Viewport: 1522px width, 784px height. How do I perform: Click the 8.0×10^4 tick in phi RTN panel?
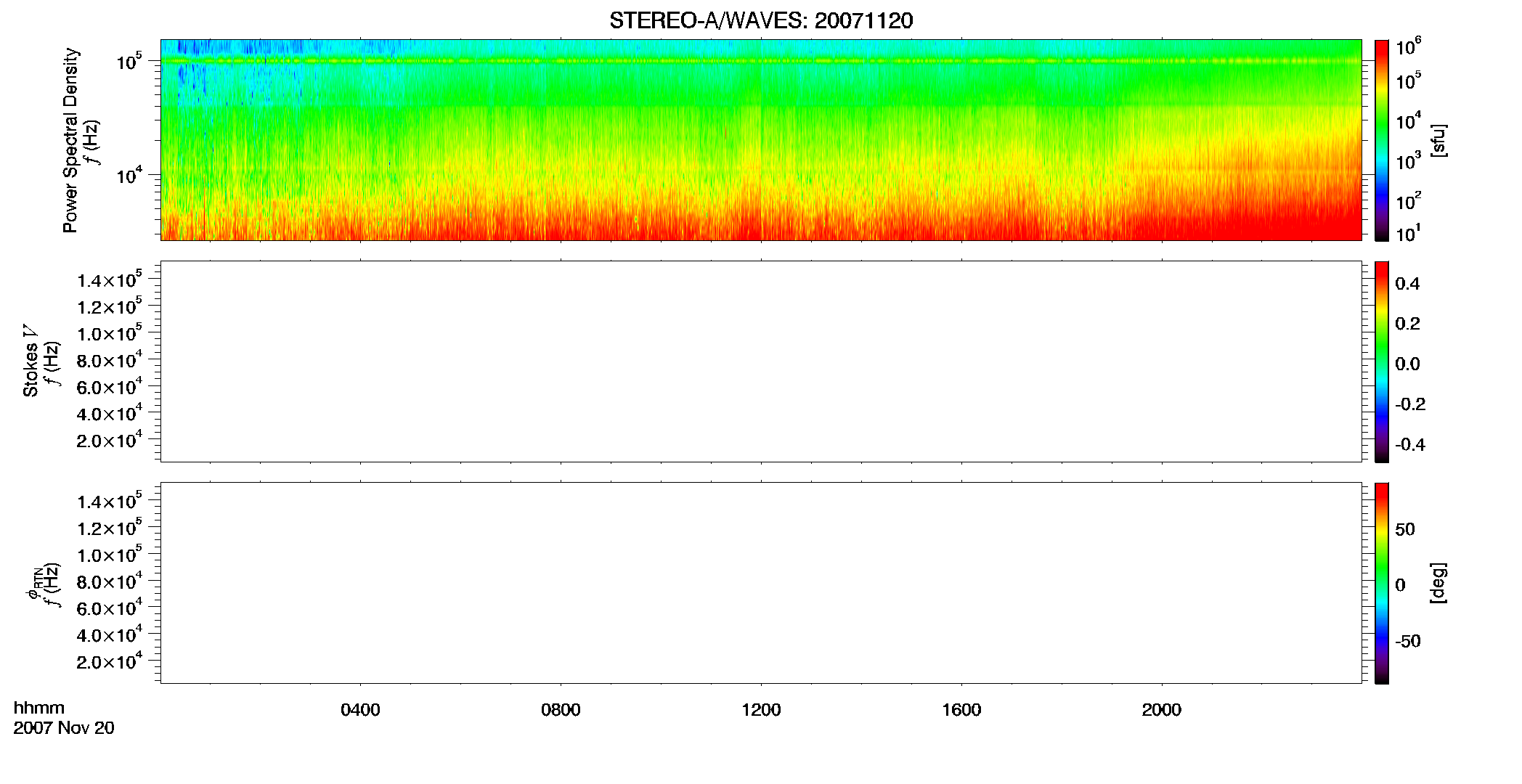pyautogui.click(x=110, y=580)
